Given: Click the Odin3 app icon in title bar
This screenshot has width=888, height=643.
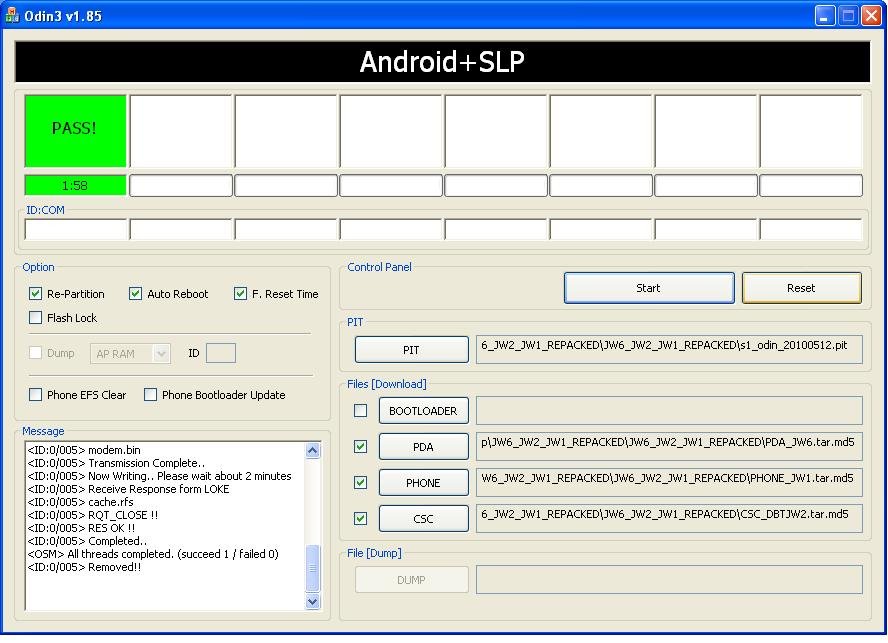Looking at the screenshot, I should point(12,15).
